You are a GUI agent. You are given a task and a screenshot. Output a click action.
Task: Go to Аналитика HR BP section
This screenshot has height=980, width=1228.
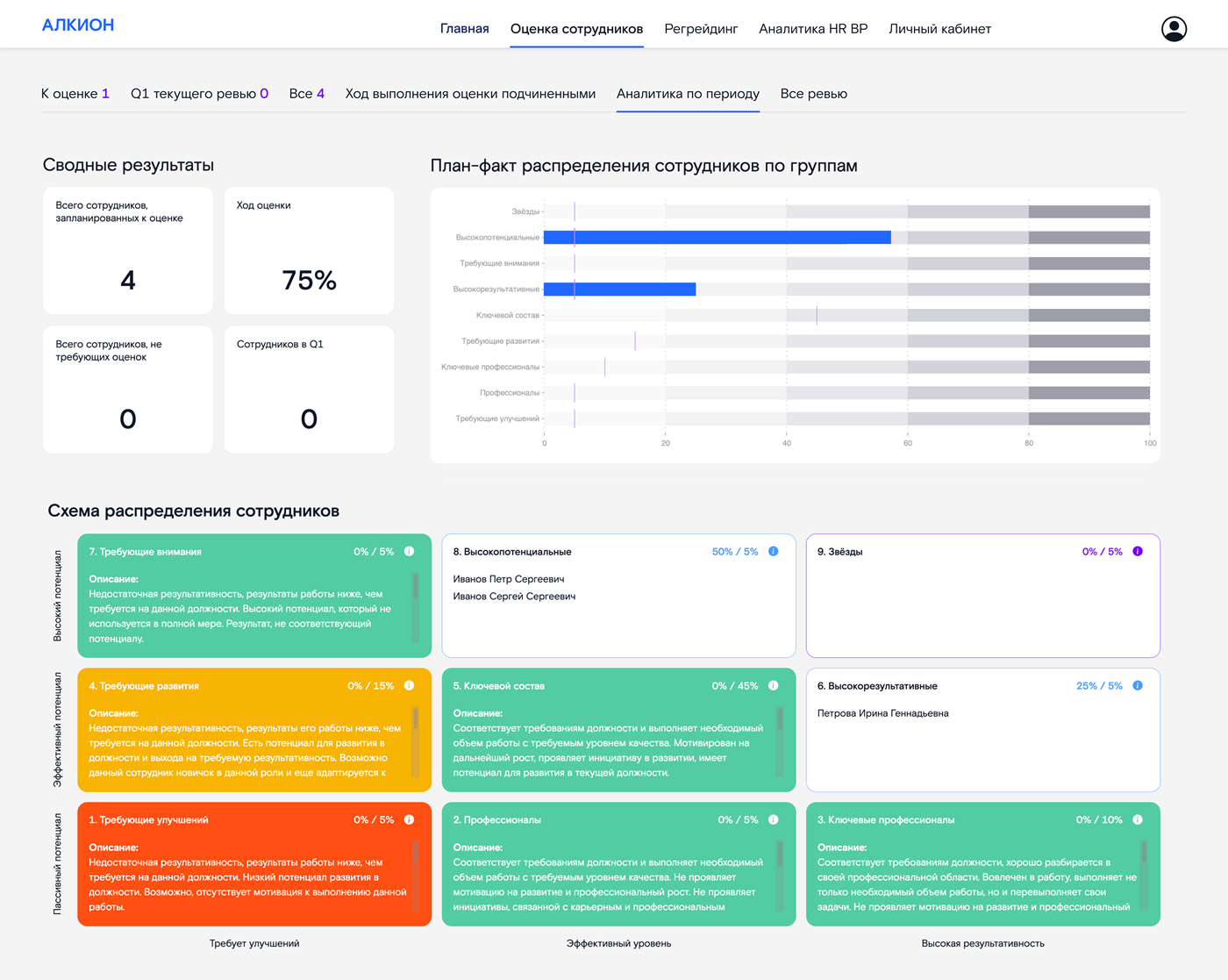pos(813,29)
